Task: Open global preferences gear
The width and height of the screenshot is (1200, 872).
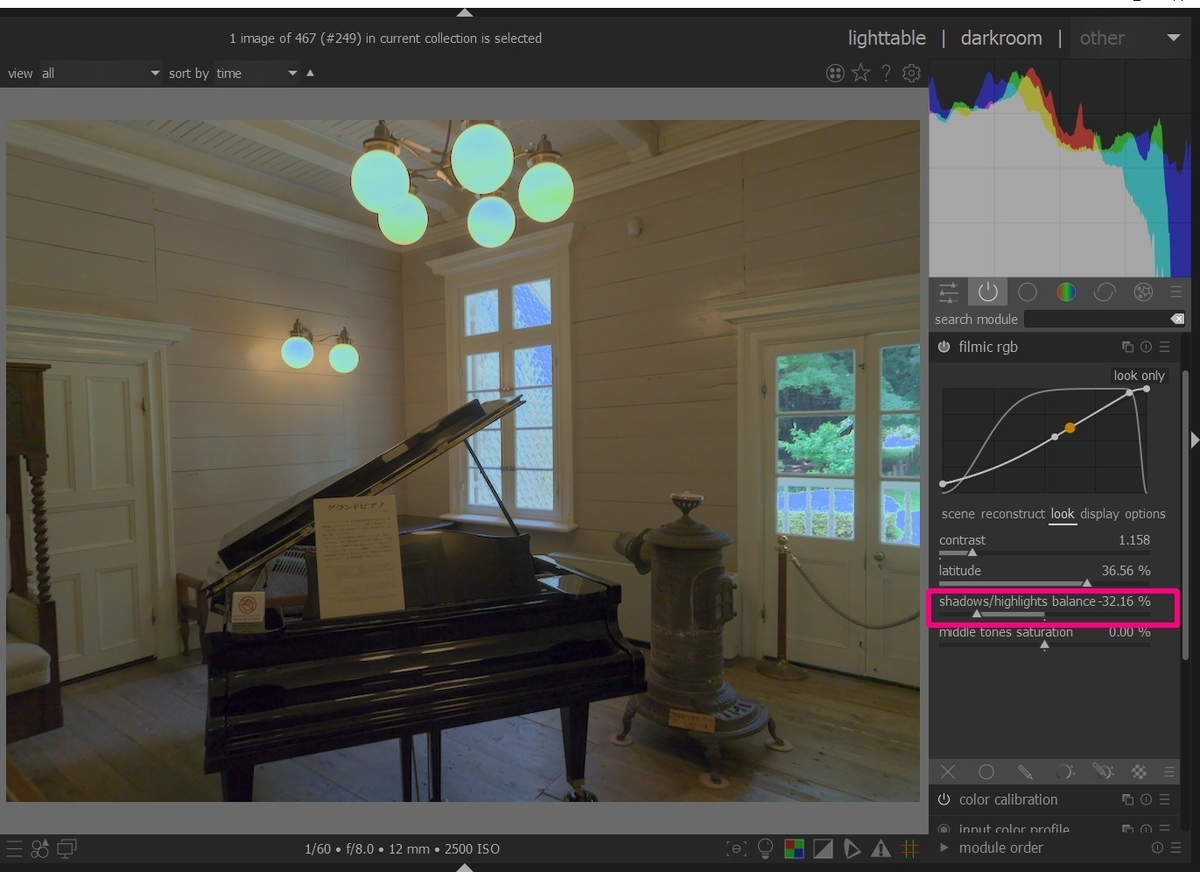Action: point(911,73)
